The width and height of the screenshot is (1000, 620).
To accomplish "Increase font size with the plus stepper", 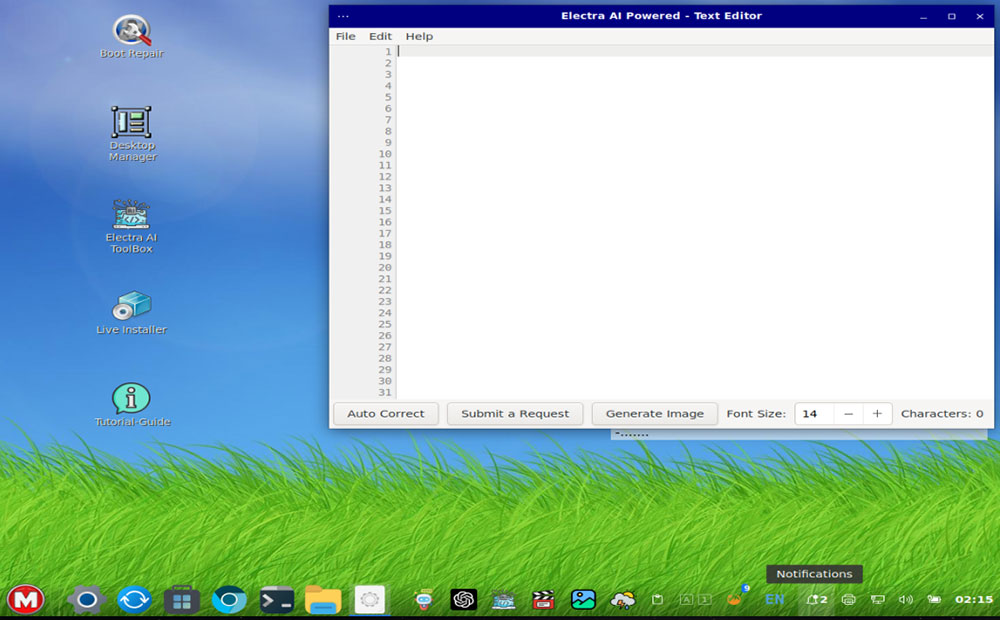I will tap(877, 413).
